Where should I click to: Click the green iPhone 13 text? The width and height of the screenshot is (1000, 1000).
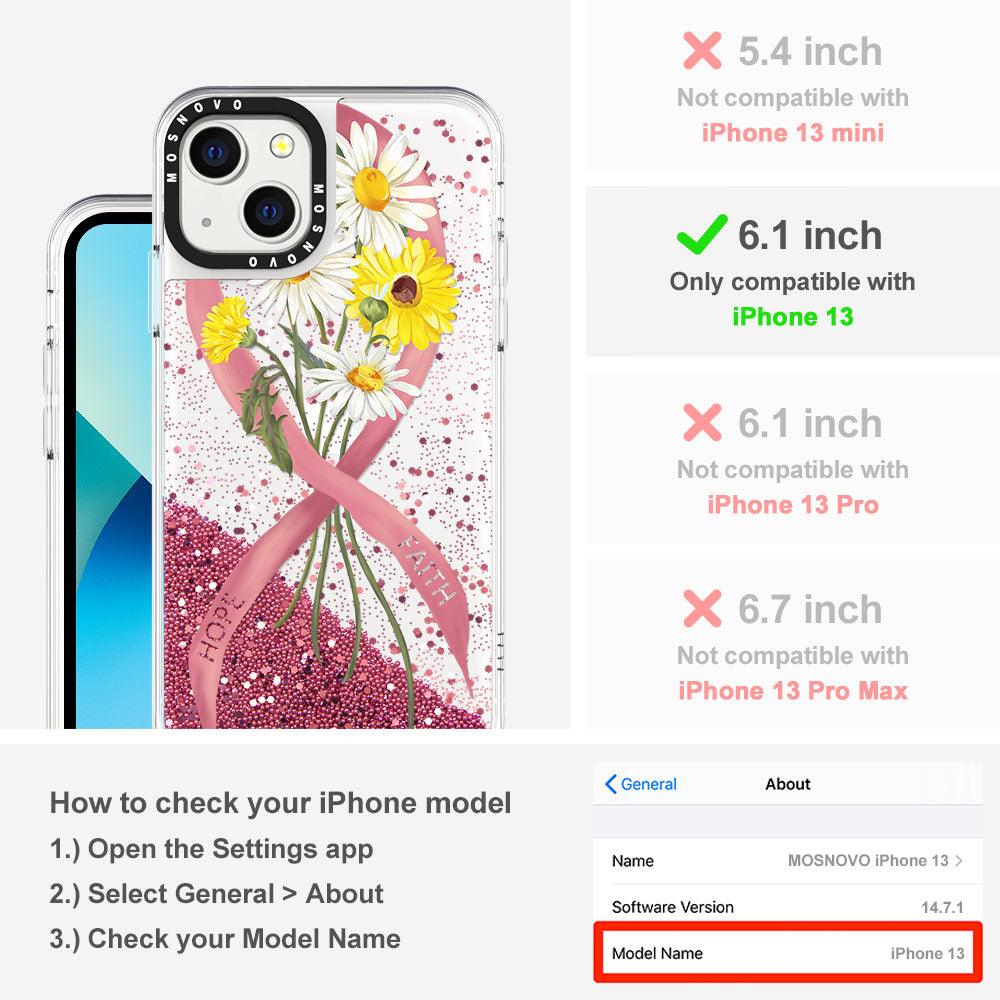(x=793, y=316)
